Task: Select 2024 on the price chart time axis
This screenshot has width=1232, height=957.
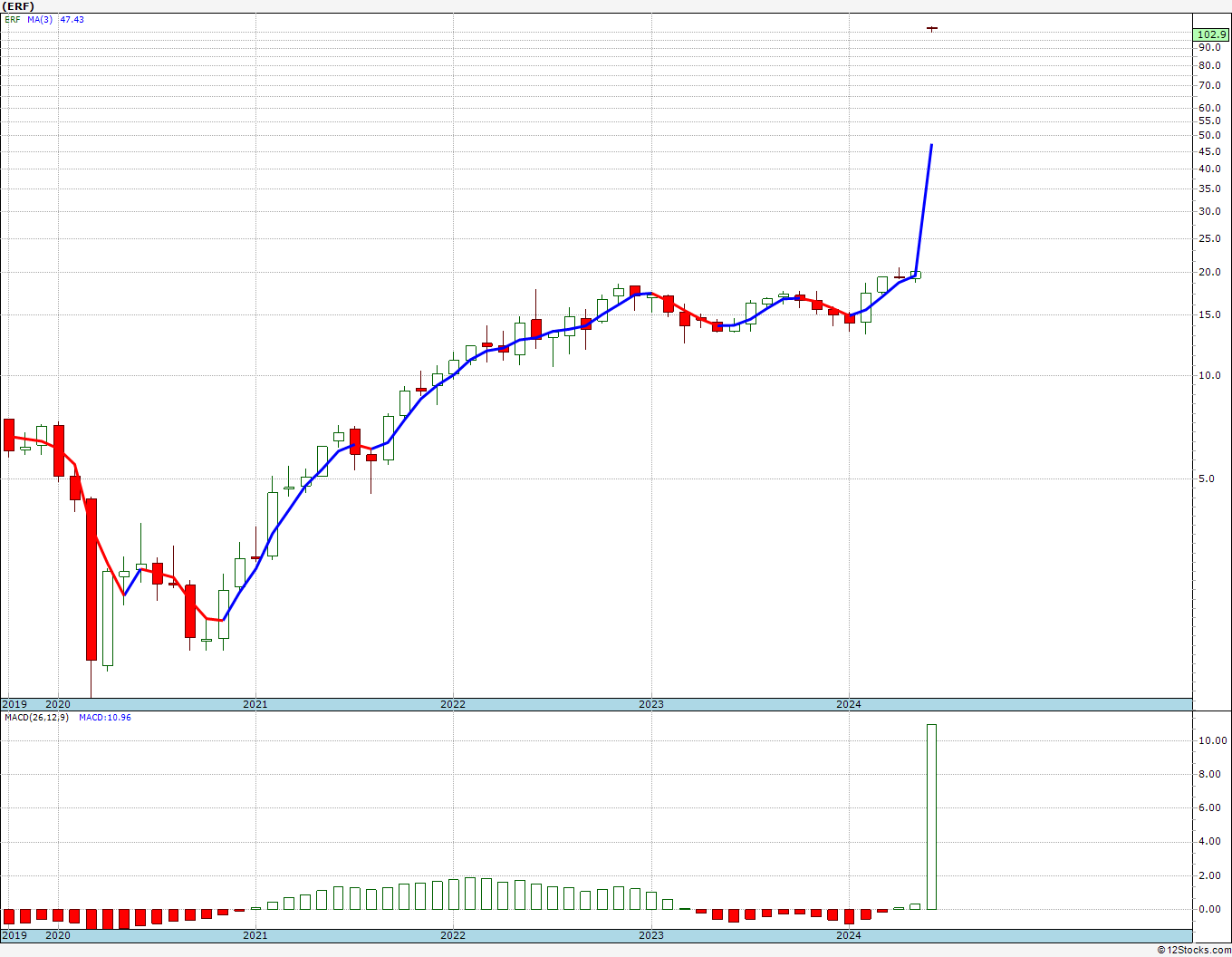Action: (x=849, y=704)
